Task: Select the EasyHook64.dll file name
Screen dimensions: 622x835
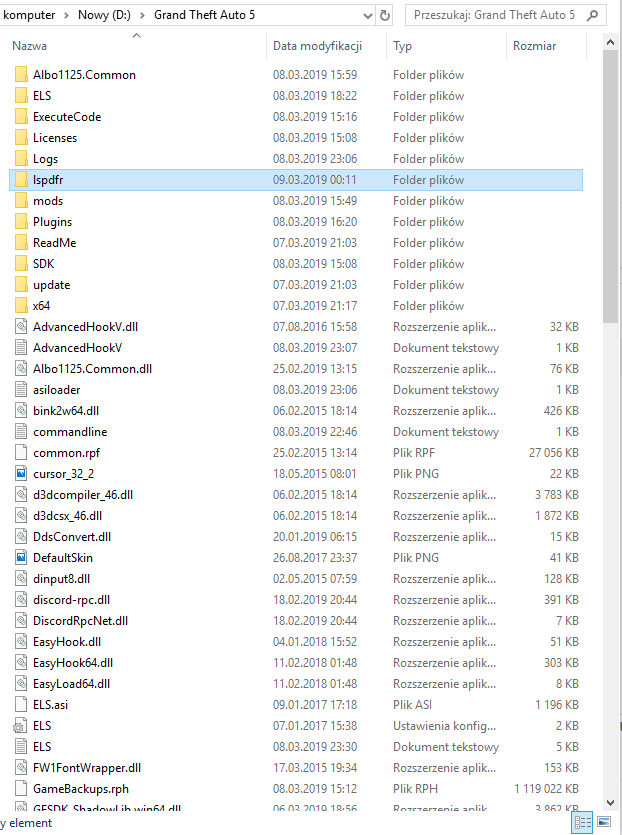Action: click(73, 663)
